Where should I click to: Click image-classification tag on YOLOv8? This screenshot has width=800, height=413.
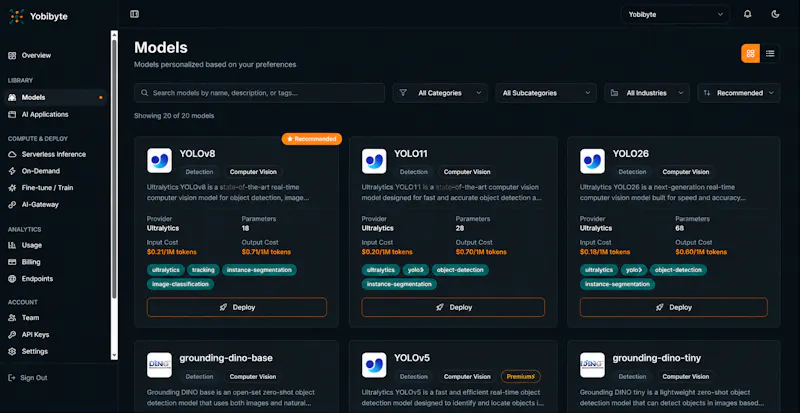pyautogui.click(x=181, y=284)
